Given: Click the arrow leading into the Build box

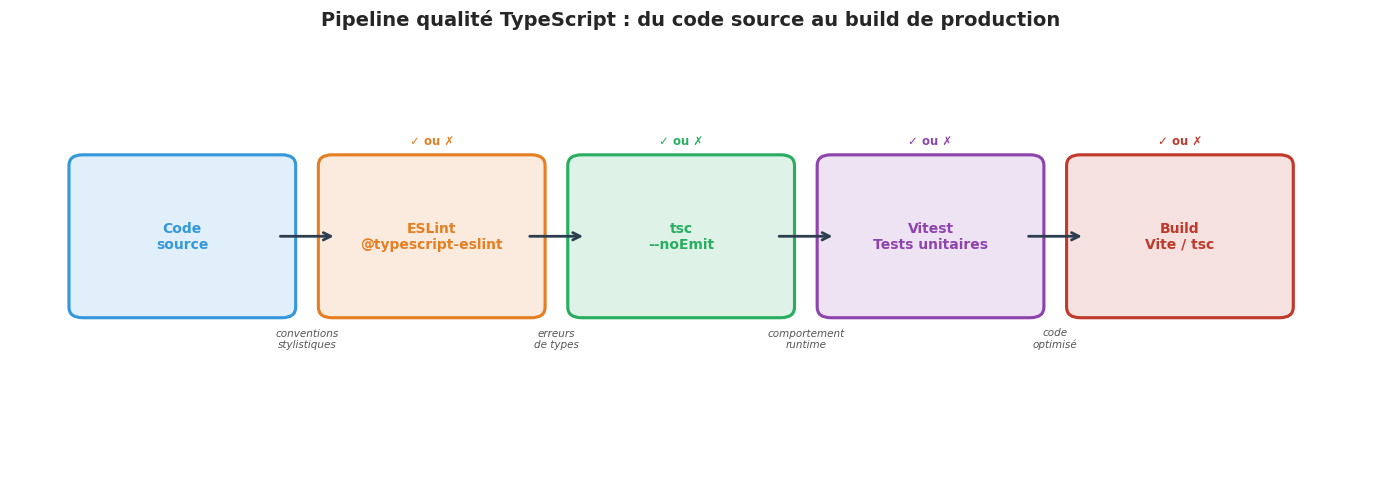Looking at the screenshot, I should pos(1054,237).
